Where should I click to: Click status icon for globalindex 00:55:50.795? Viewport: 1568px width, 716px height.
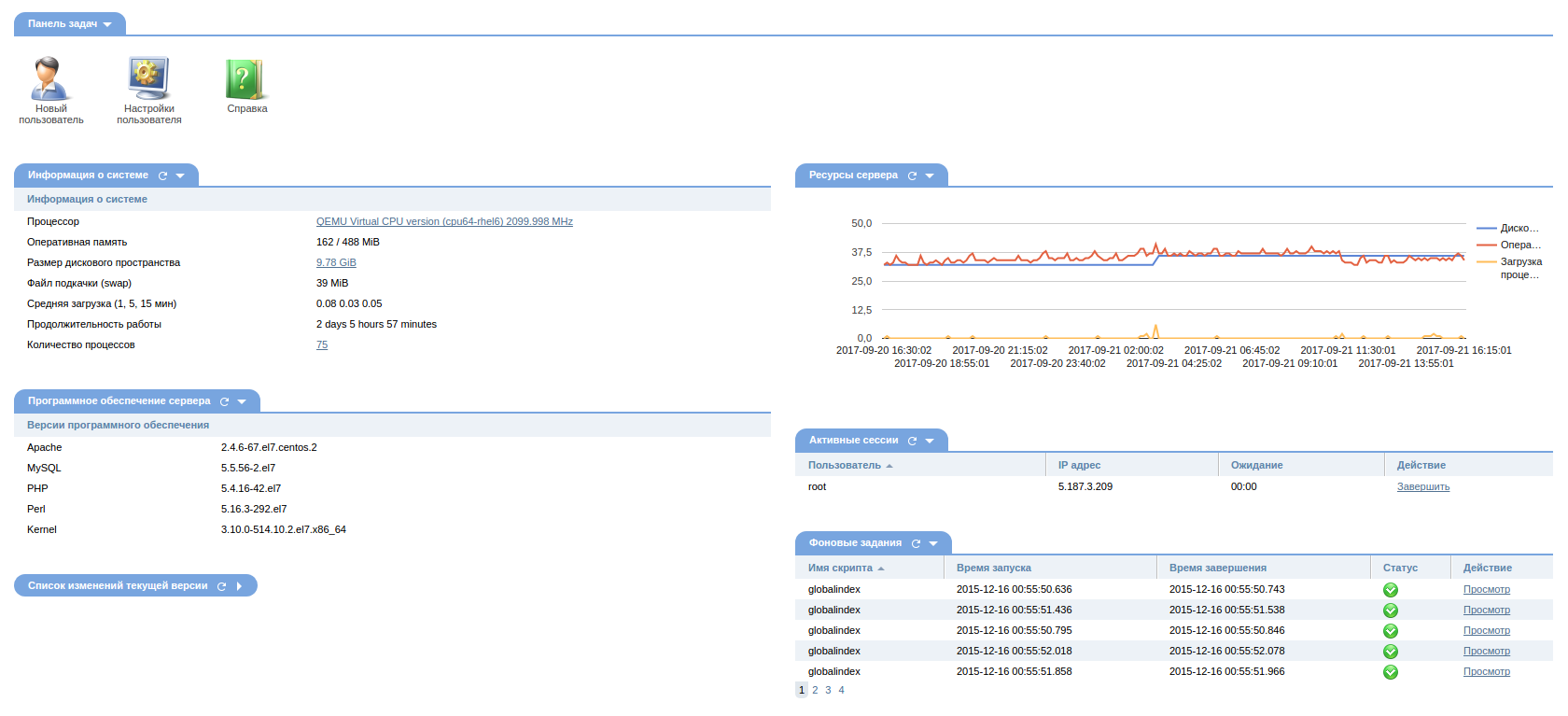tap(1391, 631)
